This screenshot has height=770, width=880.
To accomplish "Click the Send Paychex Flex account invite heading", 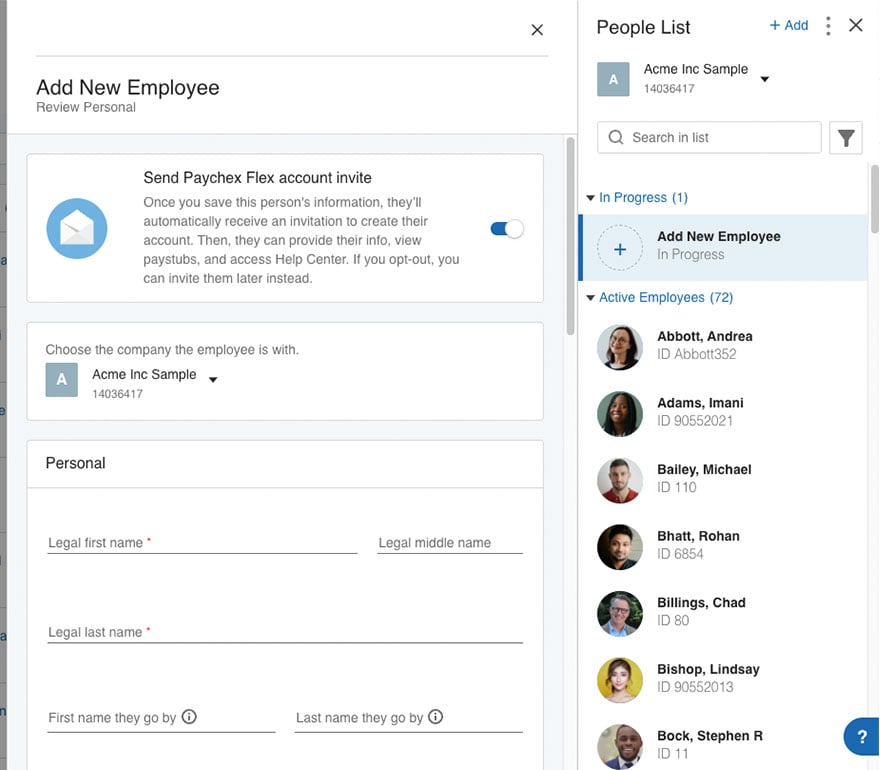I will [258, 178].
